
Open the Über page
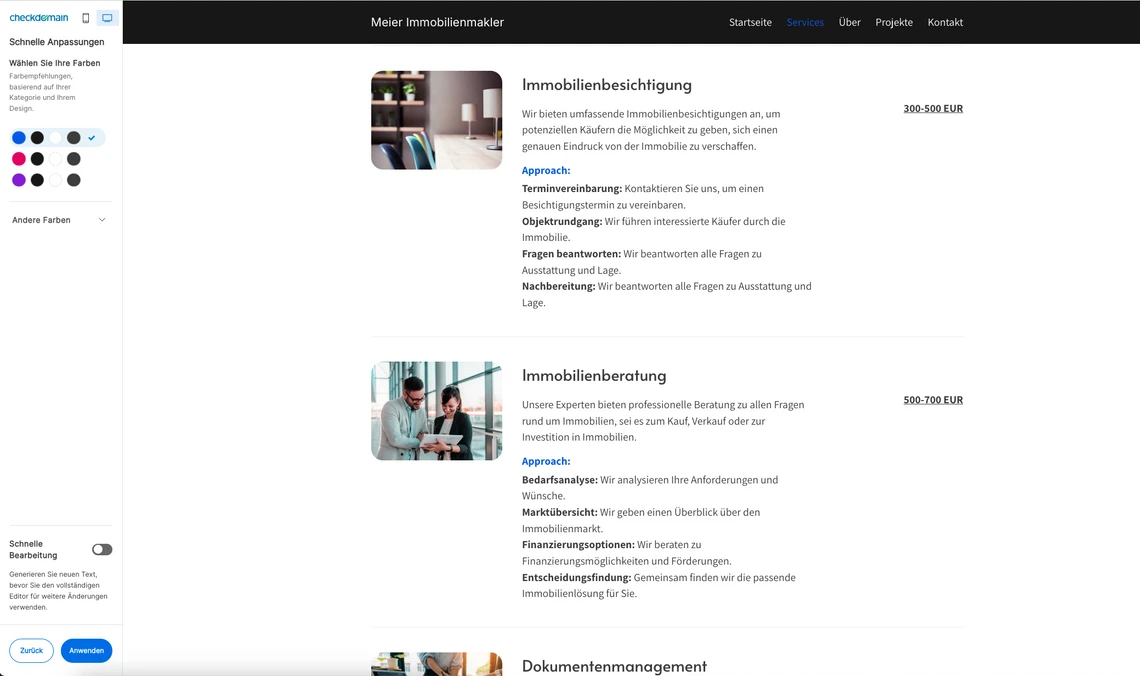pyautogui.click(x=849, y=22)
